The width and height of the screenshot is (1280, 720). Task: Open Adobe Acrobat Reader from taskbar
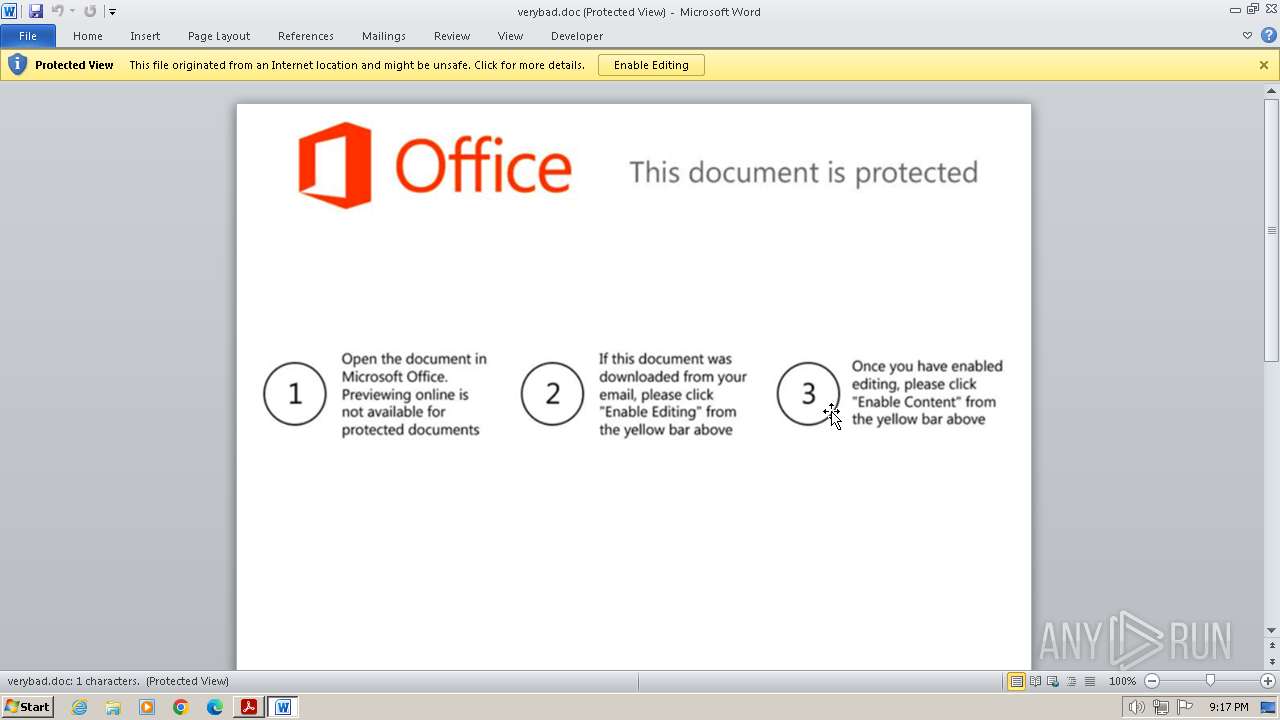(x=249, y=707)
